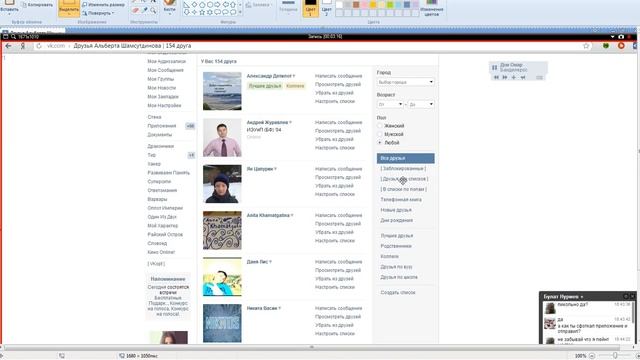Select Цвет 2 background color in Paint
Image resolution: width=640 pixels, height=360 pixels.
point(327,7)
